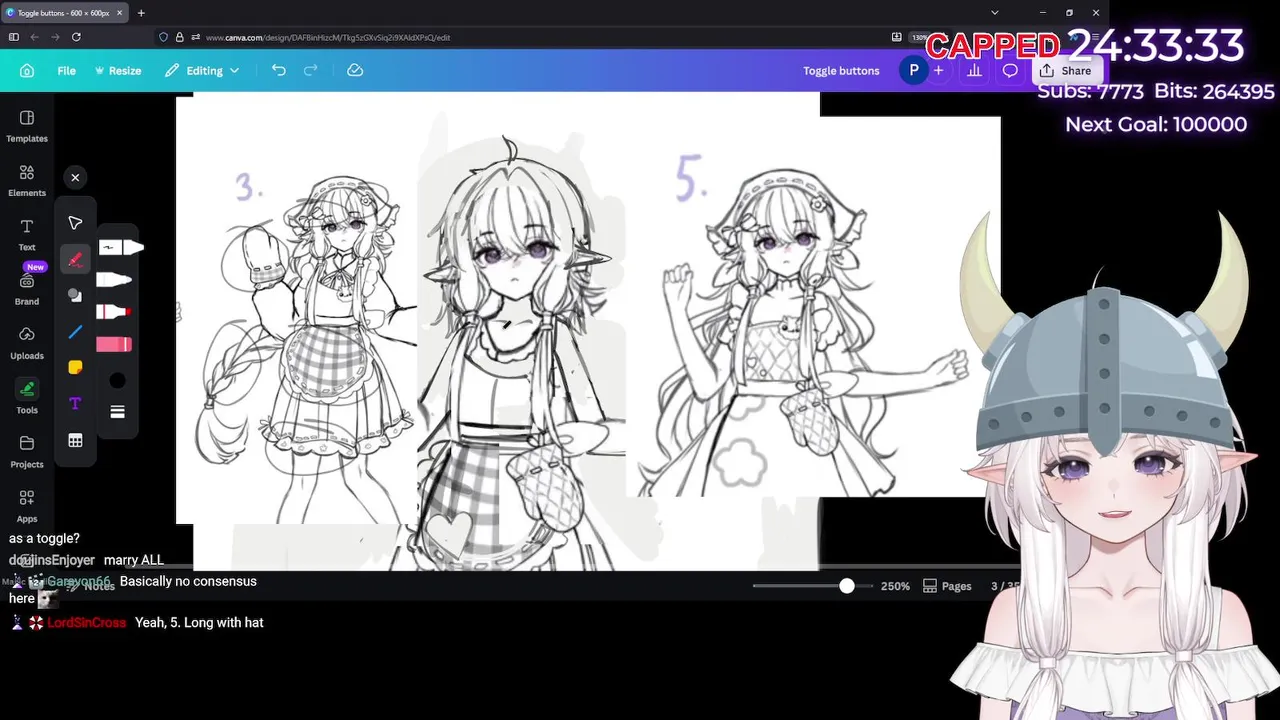The width and height of the screenshot is (1280, 720).
Task: Open the Resize option
Action: [x=118, y=71]
